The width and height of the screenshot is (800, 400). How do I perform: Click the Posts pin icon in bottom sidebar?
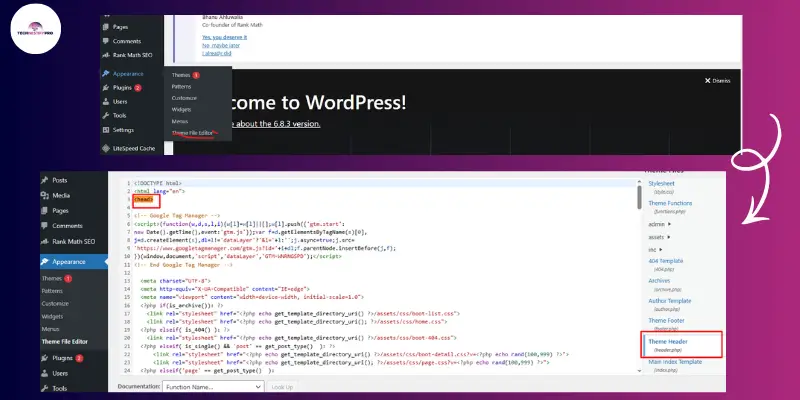point(45,180)
